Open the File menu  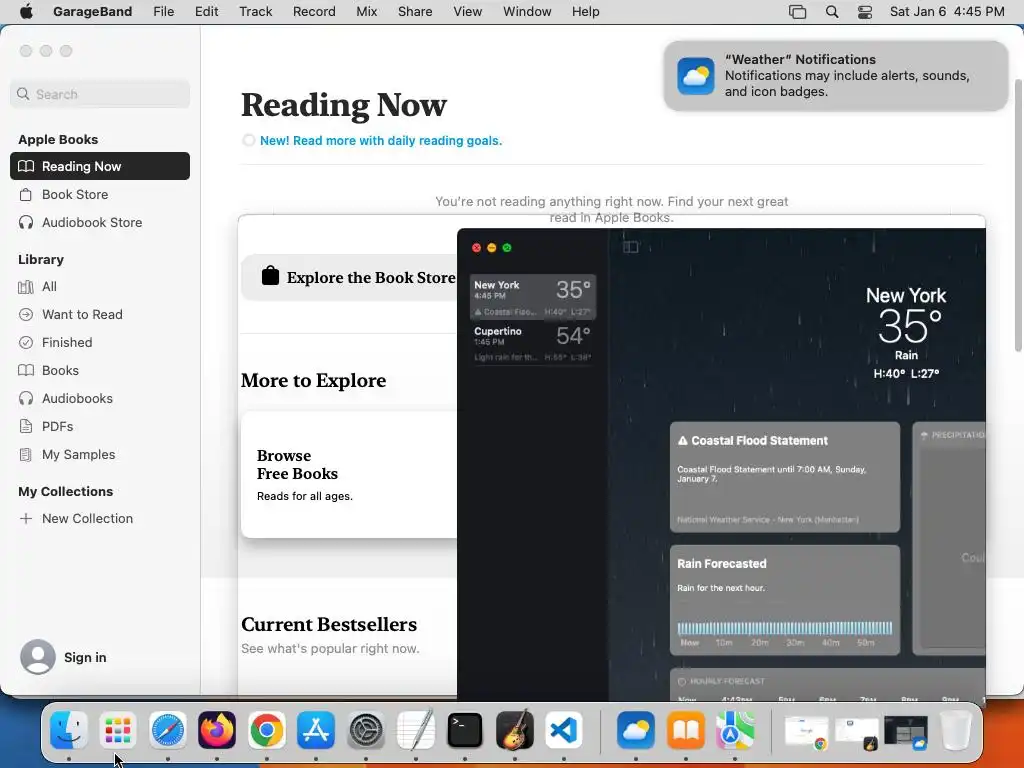[163, 12]
